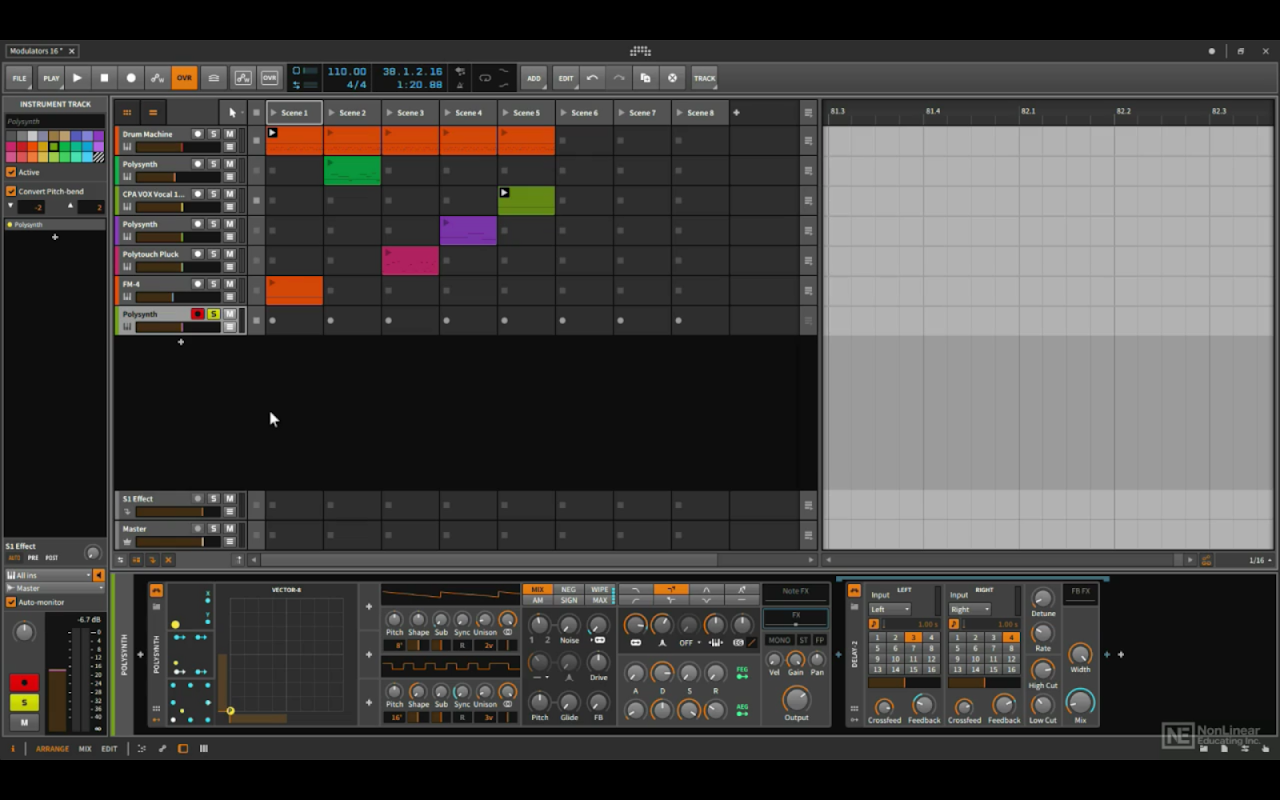Add new track with plus below Polysynth
Viewport: 1280px width, 800px height.
[181, 342]
